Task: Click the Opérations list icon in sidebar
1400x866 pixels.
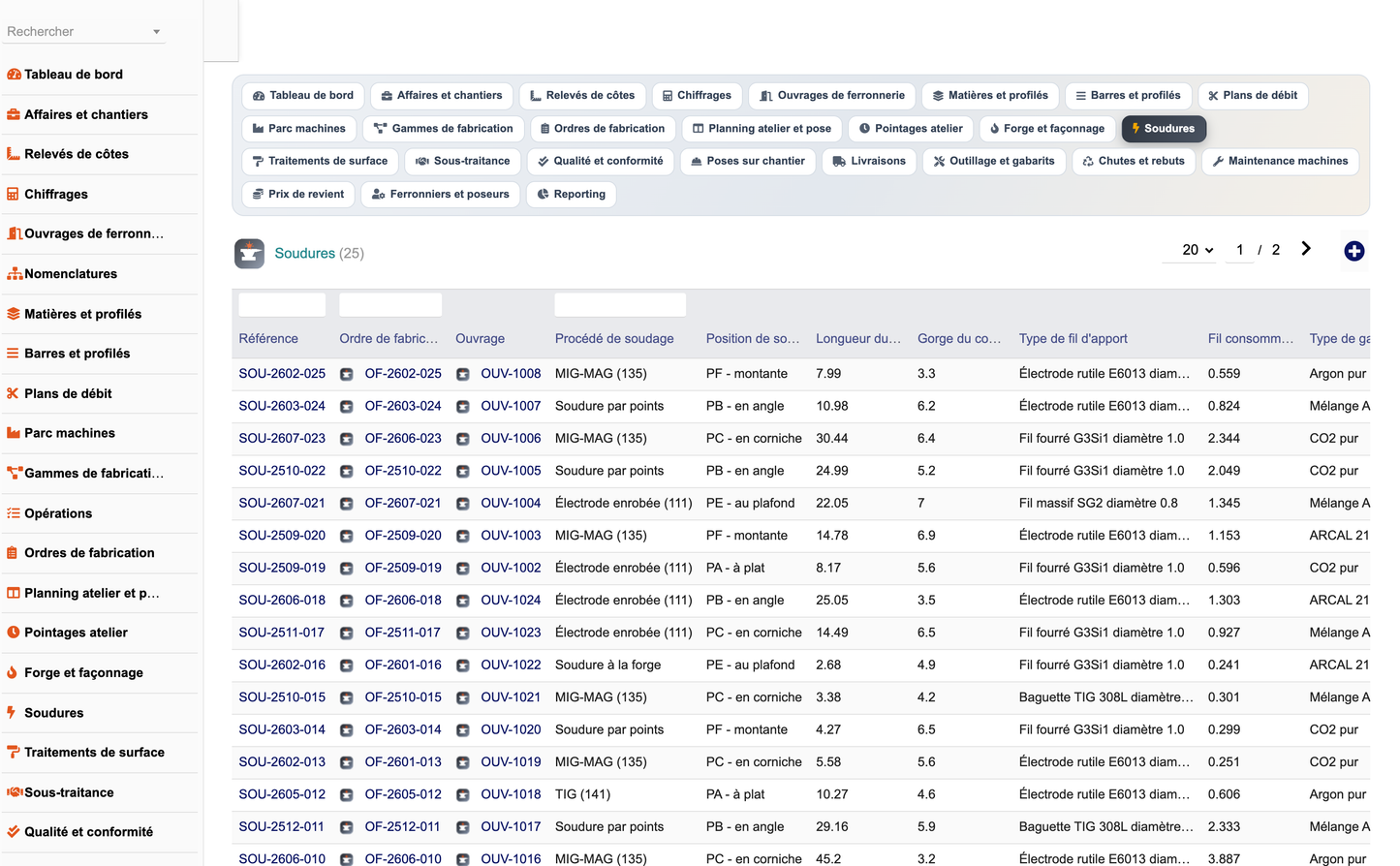Action: pos(14,513)
